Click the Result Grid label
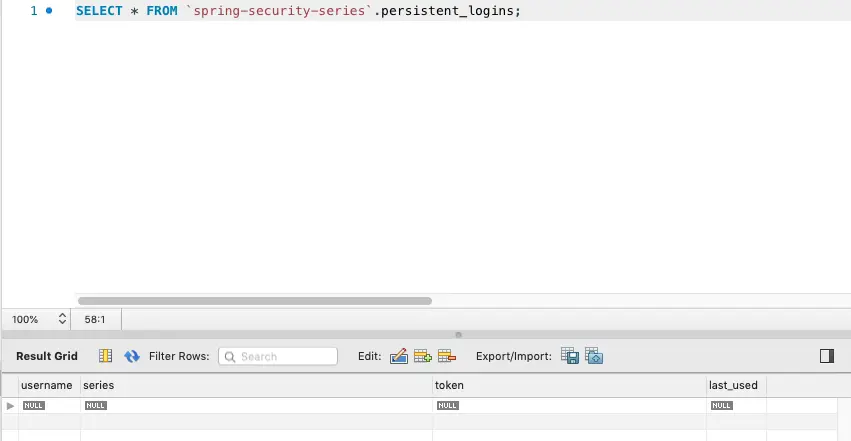851x441 pixels. point(47,356)
